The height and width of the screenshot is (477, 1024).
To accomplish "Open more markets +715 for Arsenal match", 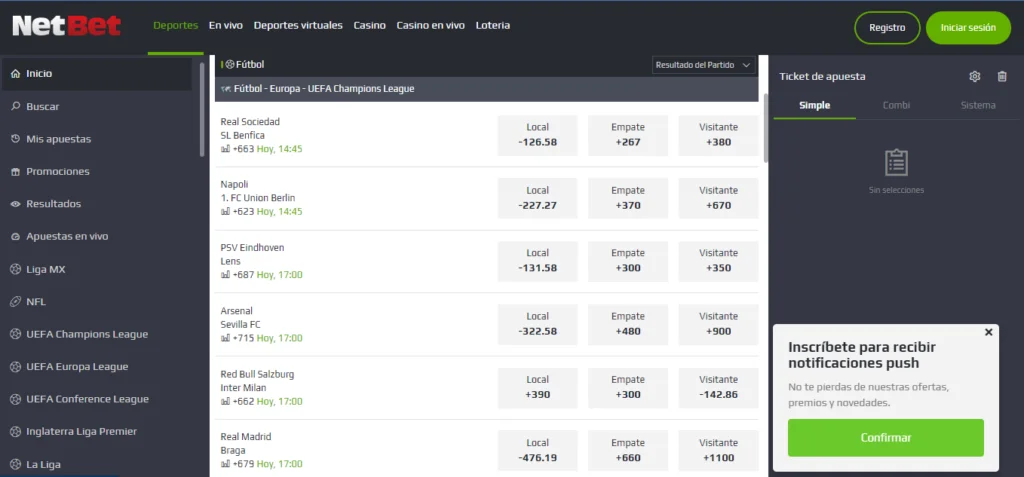I will click(x=243, y=338).
